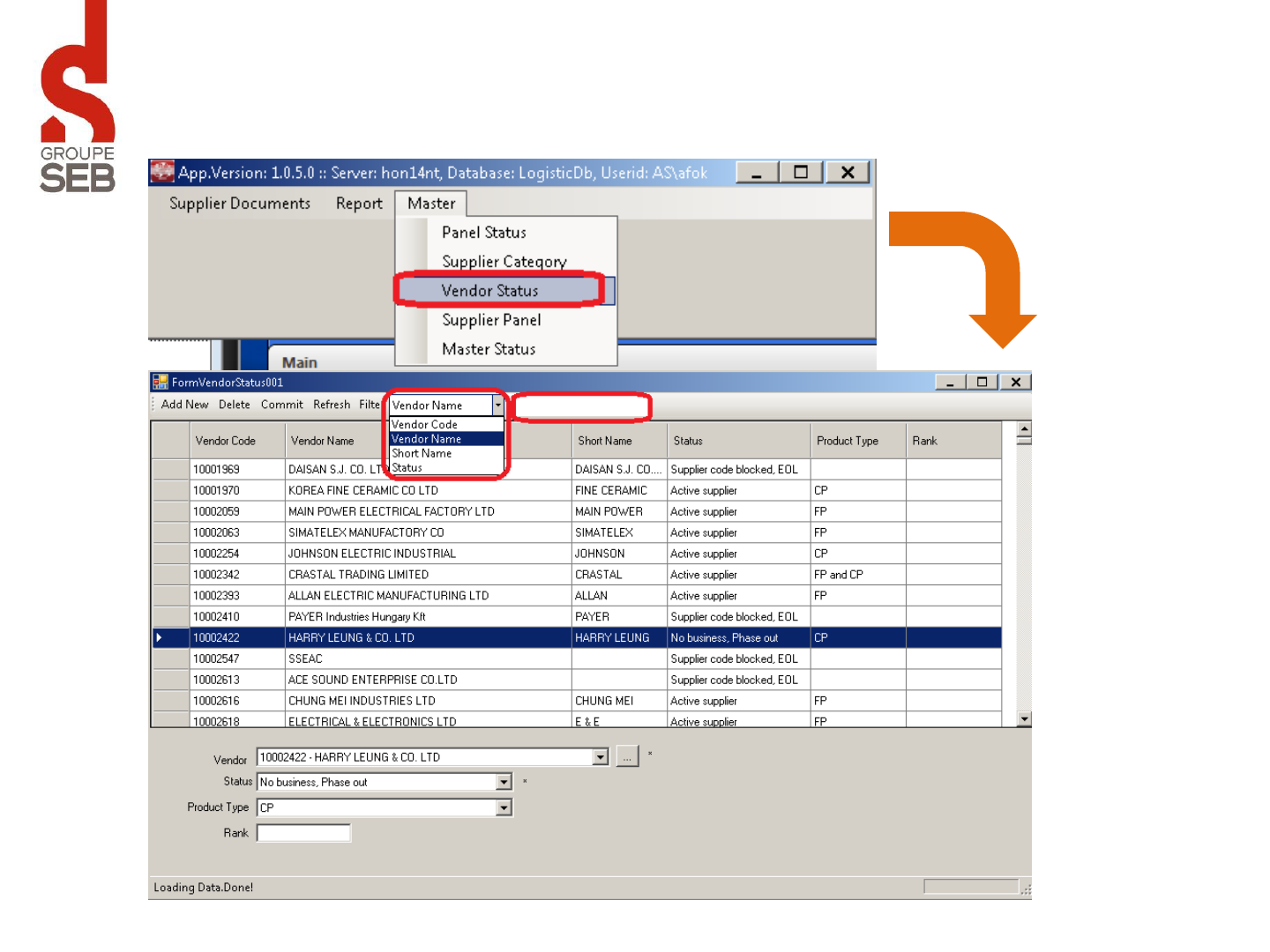Select Status in filter list
1270x952 pixels.
446,467
